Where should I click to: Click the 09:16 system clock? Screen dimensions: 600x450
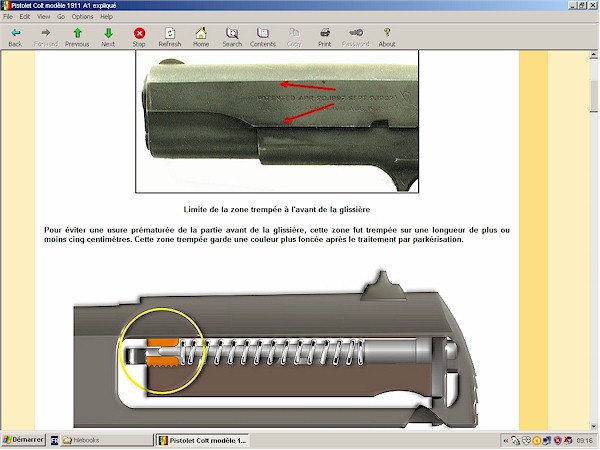coord(584,441)
